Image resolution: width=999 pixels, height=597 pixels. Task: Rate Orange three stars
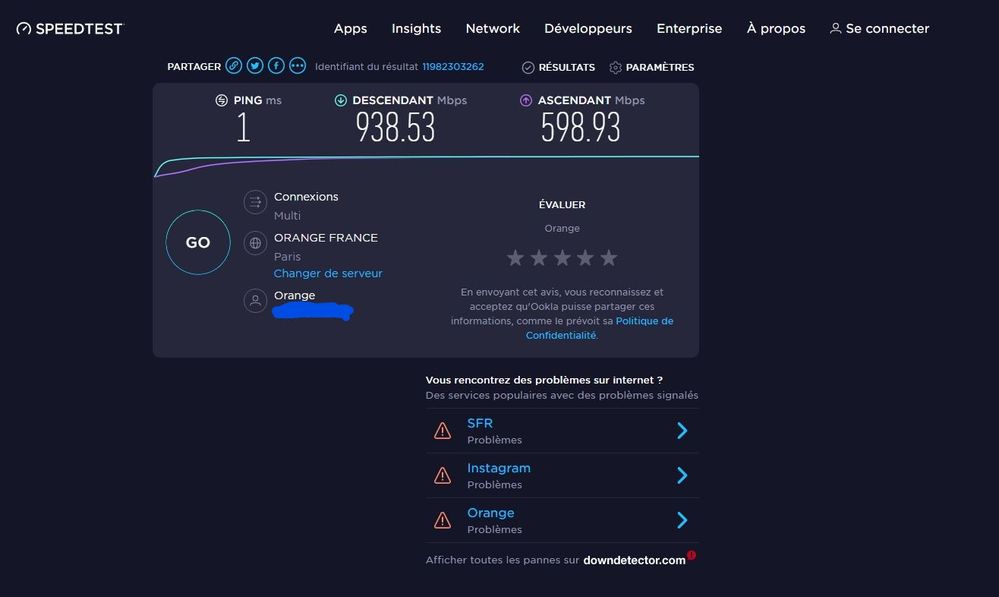(x=562, y=258)
